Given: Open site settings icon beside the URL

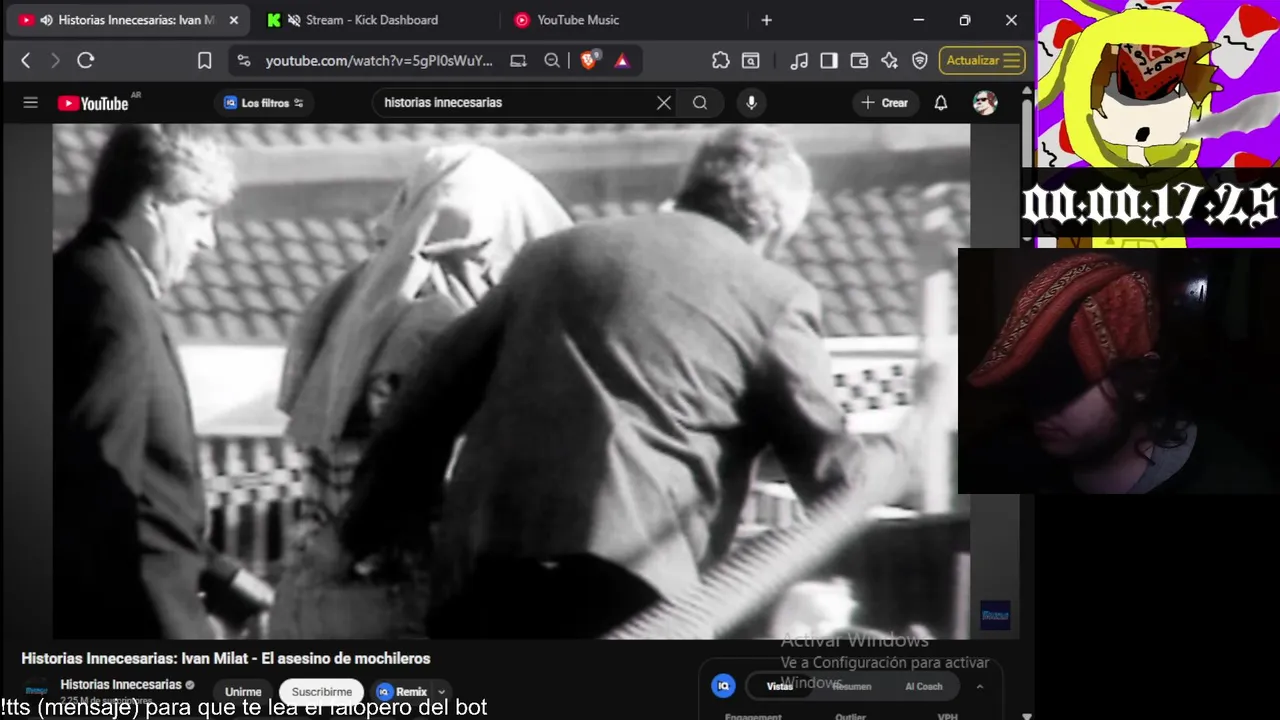Looking at the screenshot, I should (244, 61).
